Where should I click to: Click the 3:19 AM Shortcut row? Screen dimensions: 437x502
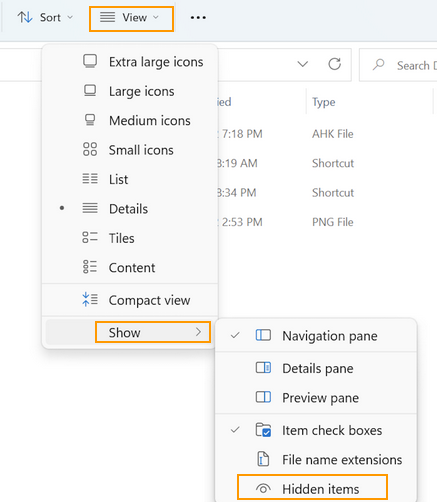point(327,163)
